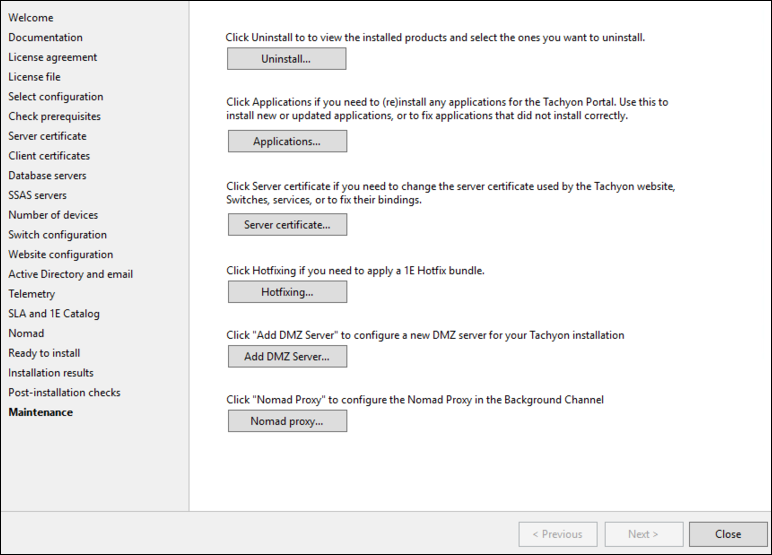The height and width of the screenshot is (555, 772).
Task: Navigate to the SSAS servers page
Action: tap(38, 195)
